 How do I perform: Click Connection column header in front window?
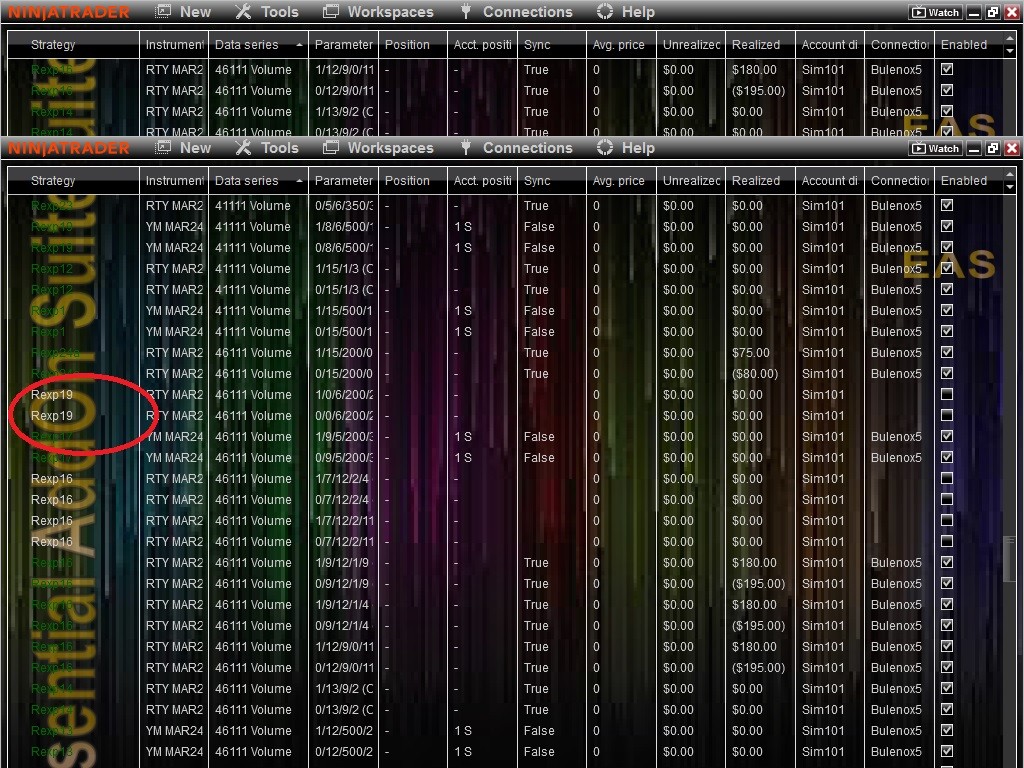point(899,181)
